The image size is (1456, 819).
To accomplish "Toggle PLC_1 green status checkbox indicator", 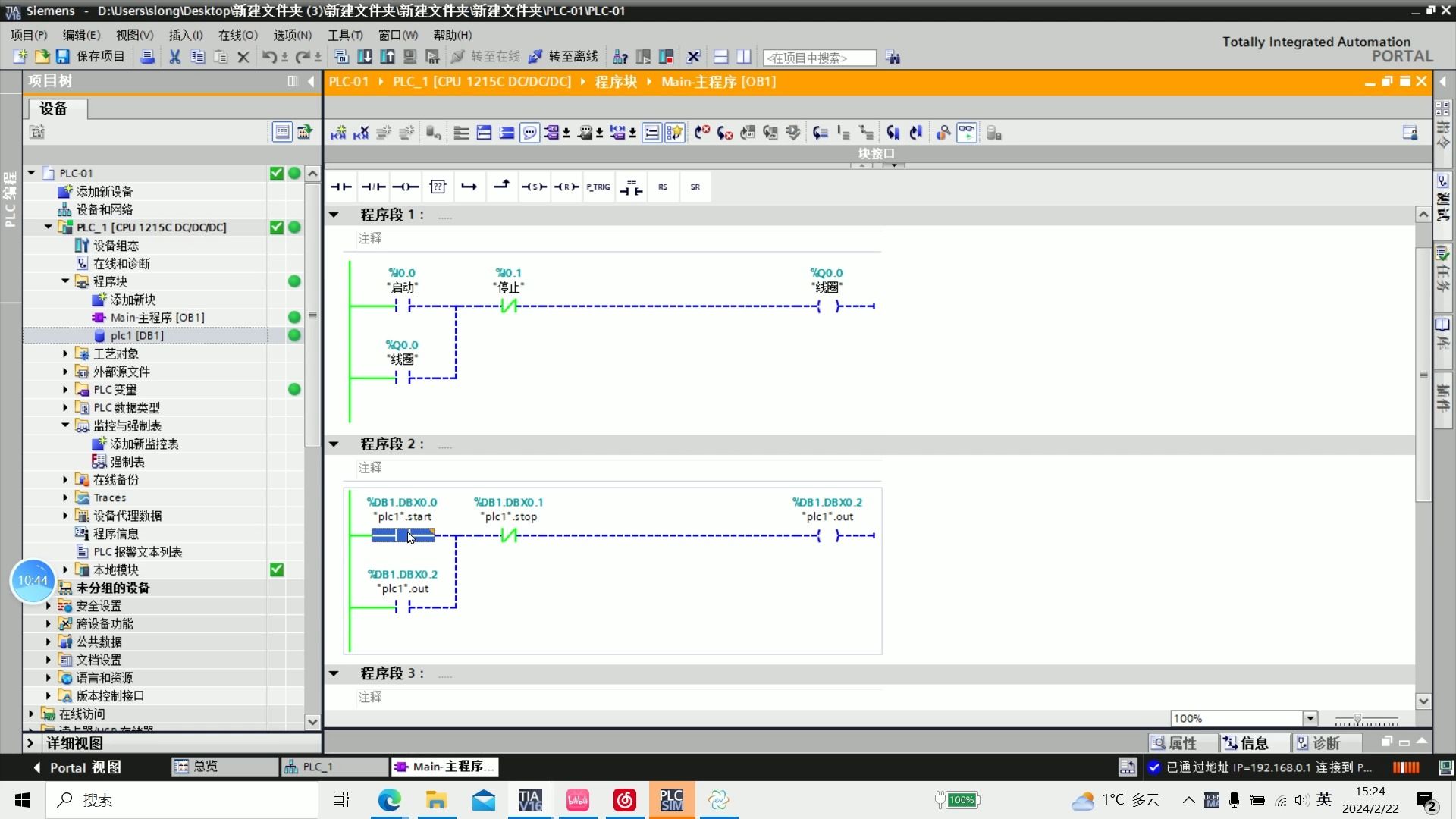I will point(277,227).
